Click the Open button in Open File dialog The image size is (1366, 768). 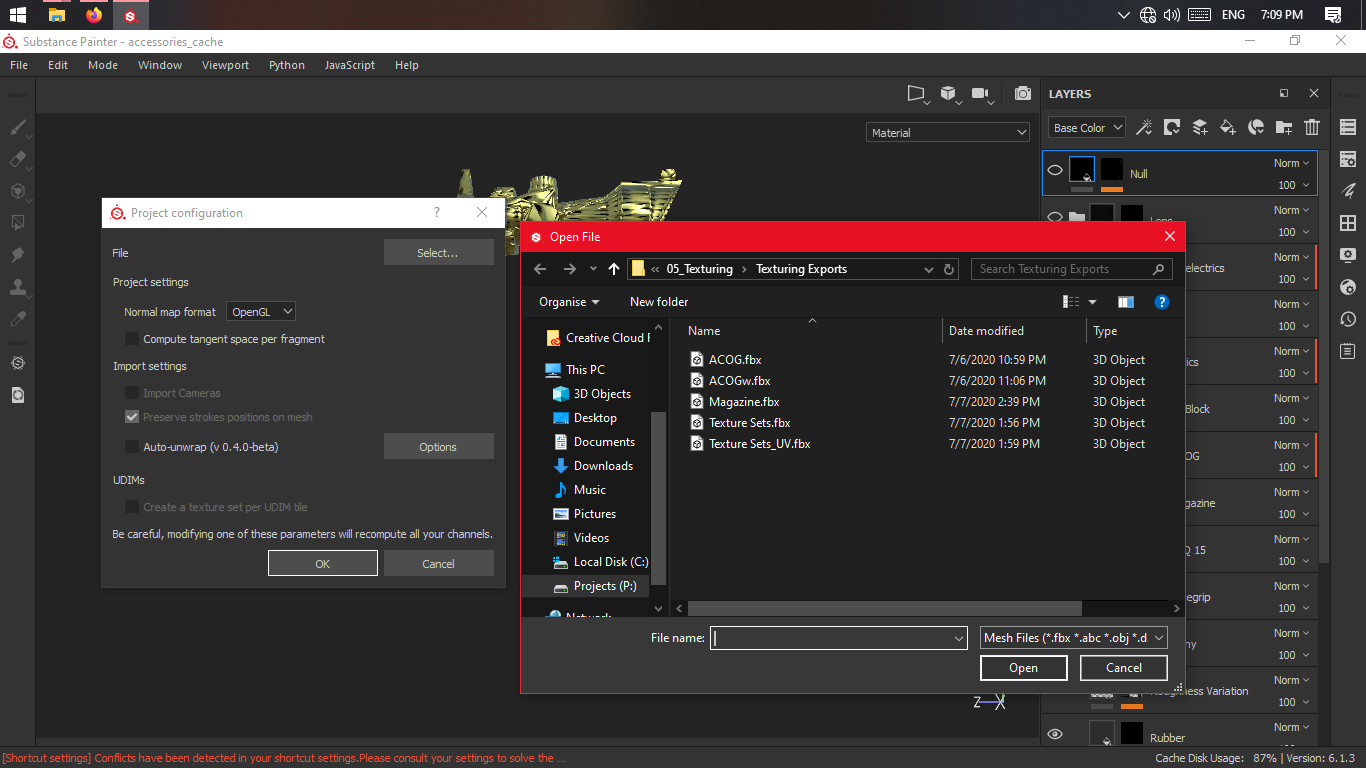[1023, 668]
